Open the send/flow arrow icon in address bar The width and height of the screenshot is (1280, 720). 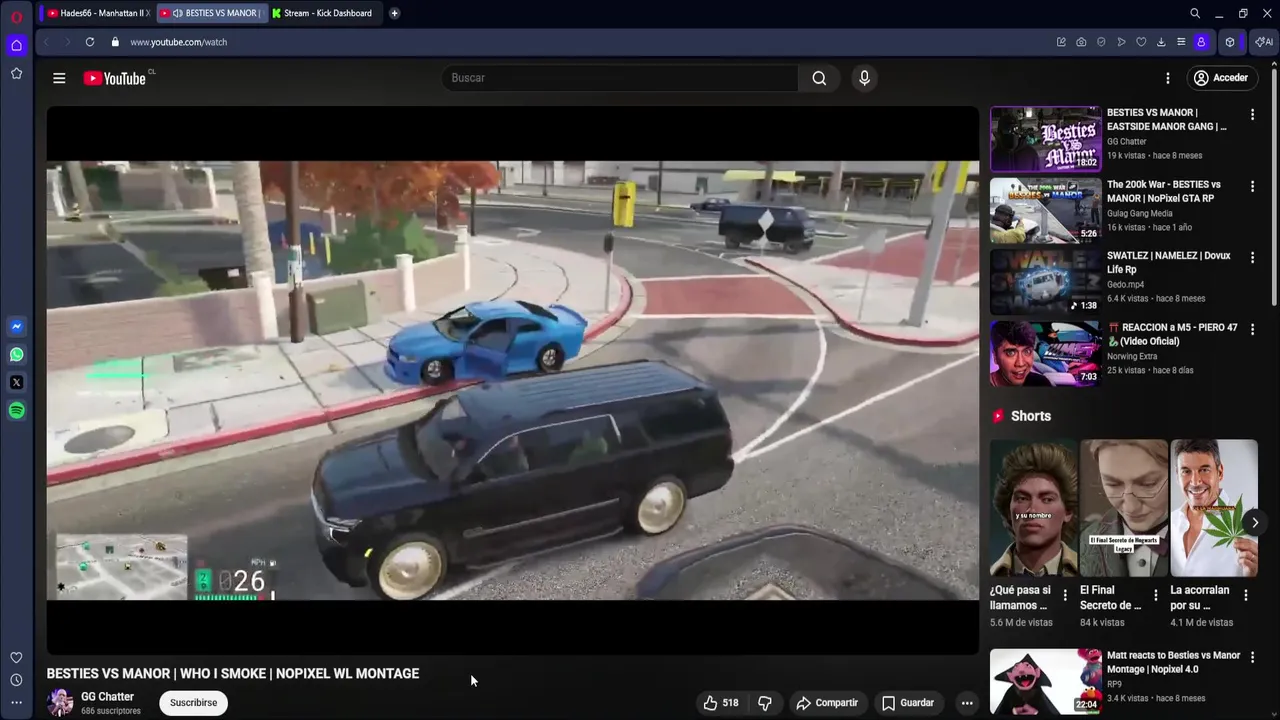tap(1121, 42)
